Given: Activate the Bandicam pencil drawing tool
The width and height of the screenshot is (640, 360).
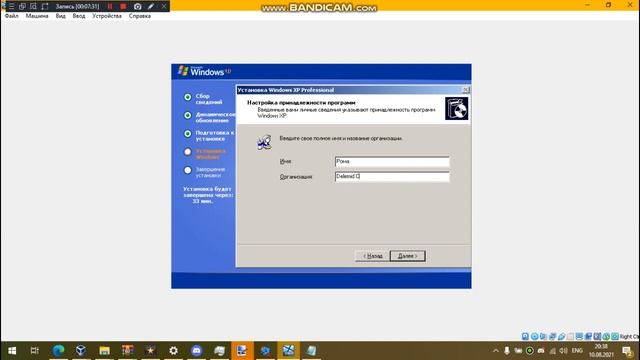Looking at the screenshot, I should tap(151, 7).
